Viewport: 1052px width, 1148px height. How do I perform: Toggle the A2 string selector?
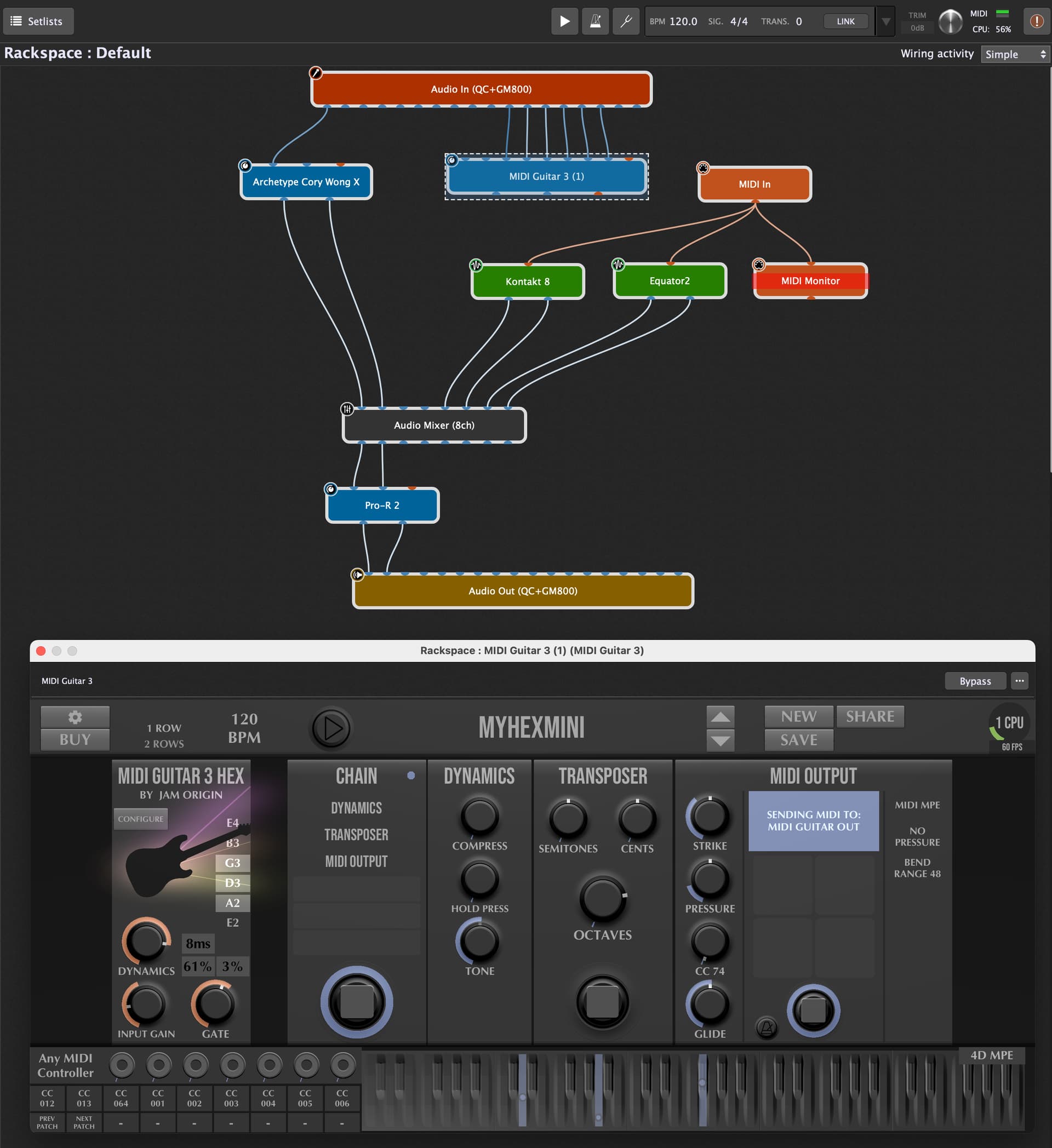pos(232,903)
